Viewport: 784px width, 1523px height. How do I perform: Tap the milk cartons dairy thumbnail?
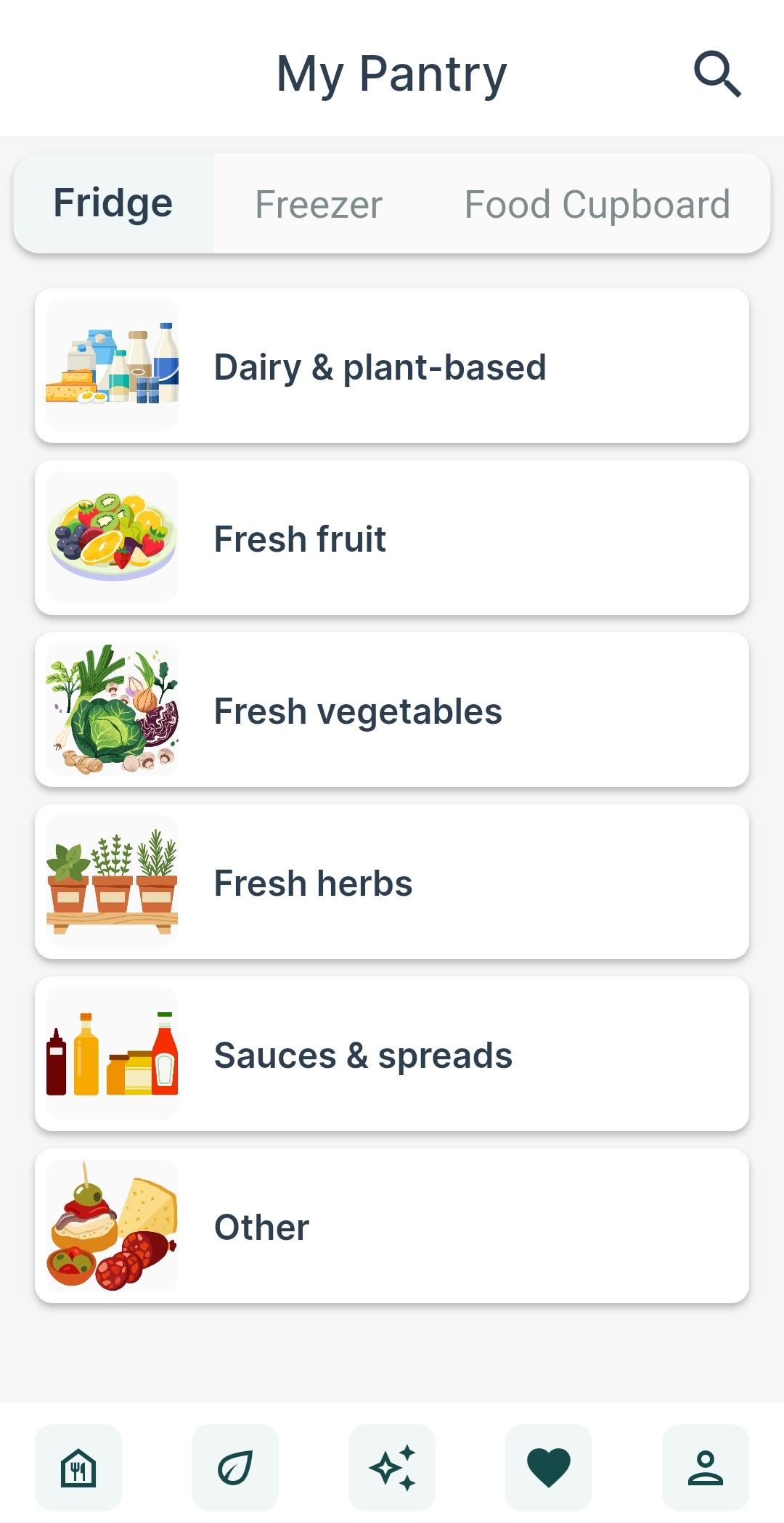tap(112, 366)
